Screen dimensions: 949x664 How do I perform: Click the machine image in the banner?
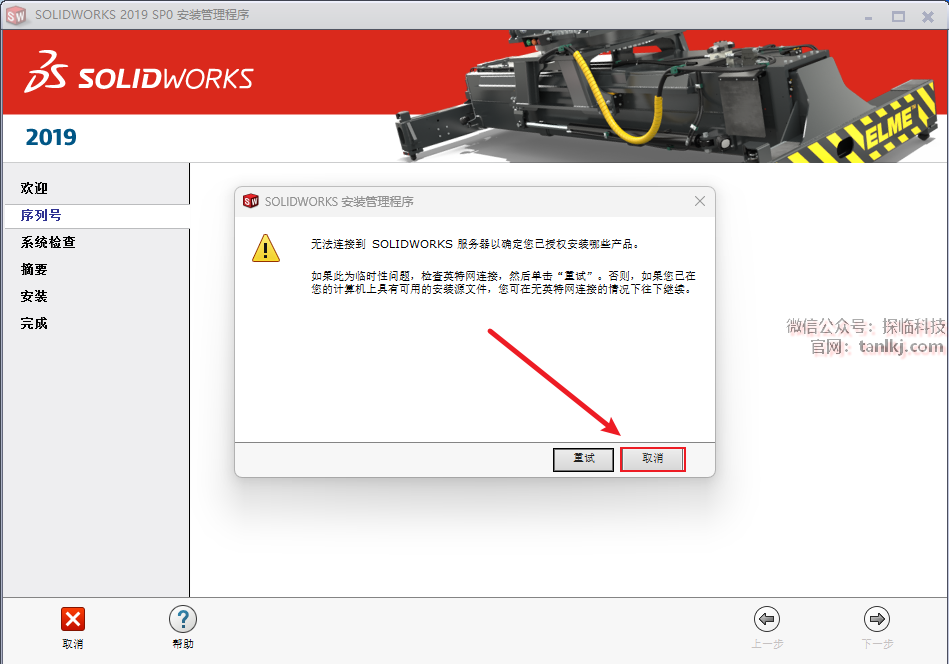click(666, 97)
